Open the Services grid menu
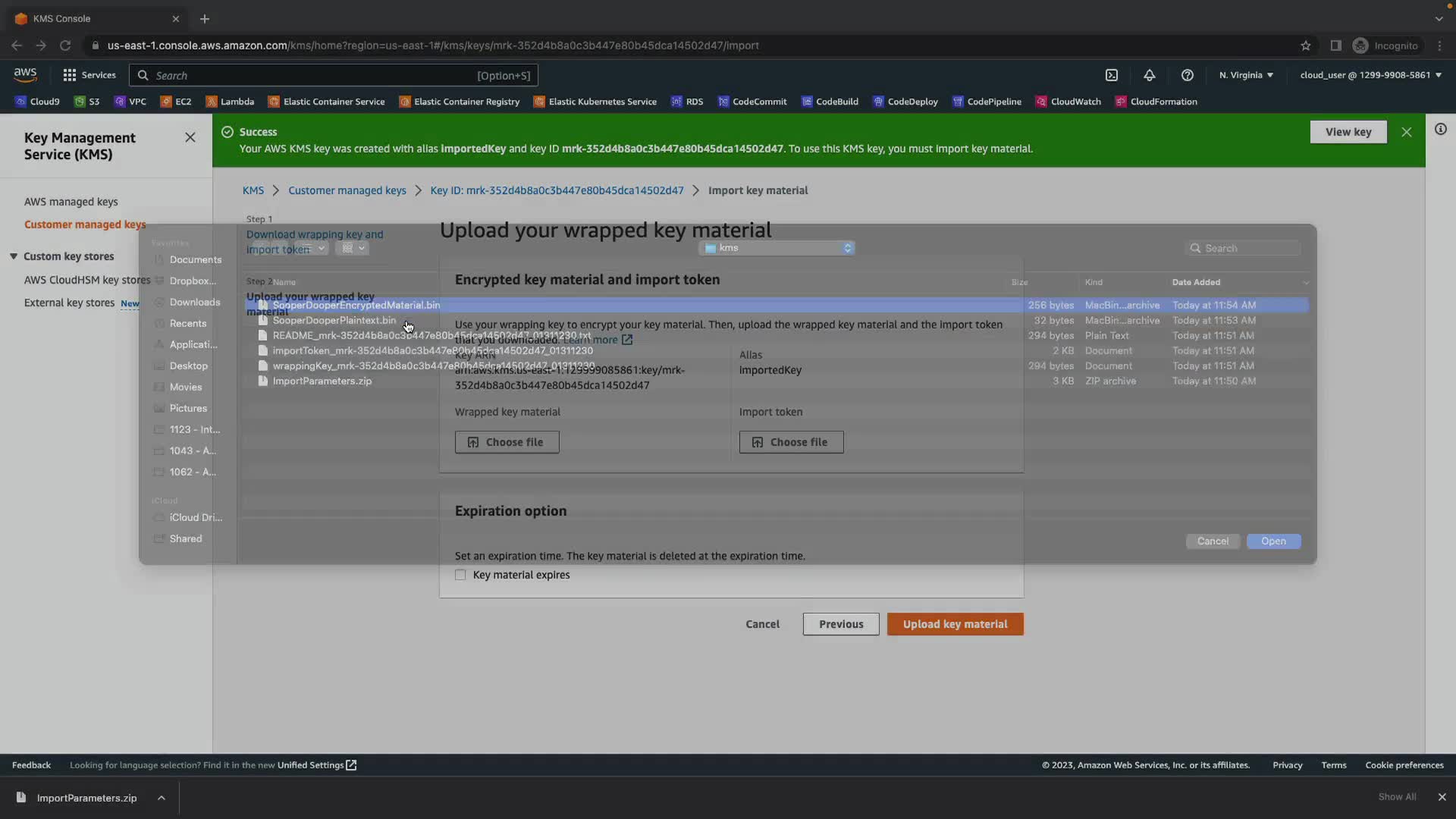 click(89, 75)
